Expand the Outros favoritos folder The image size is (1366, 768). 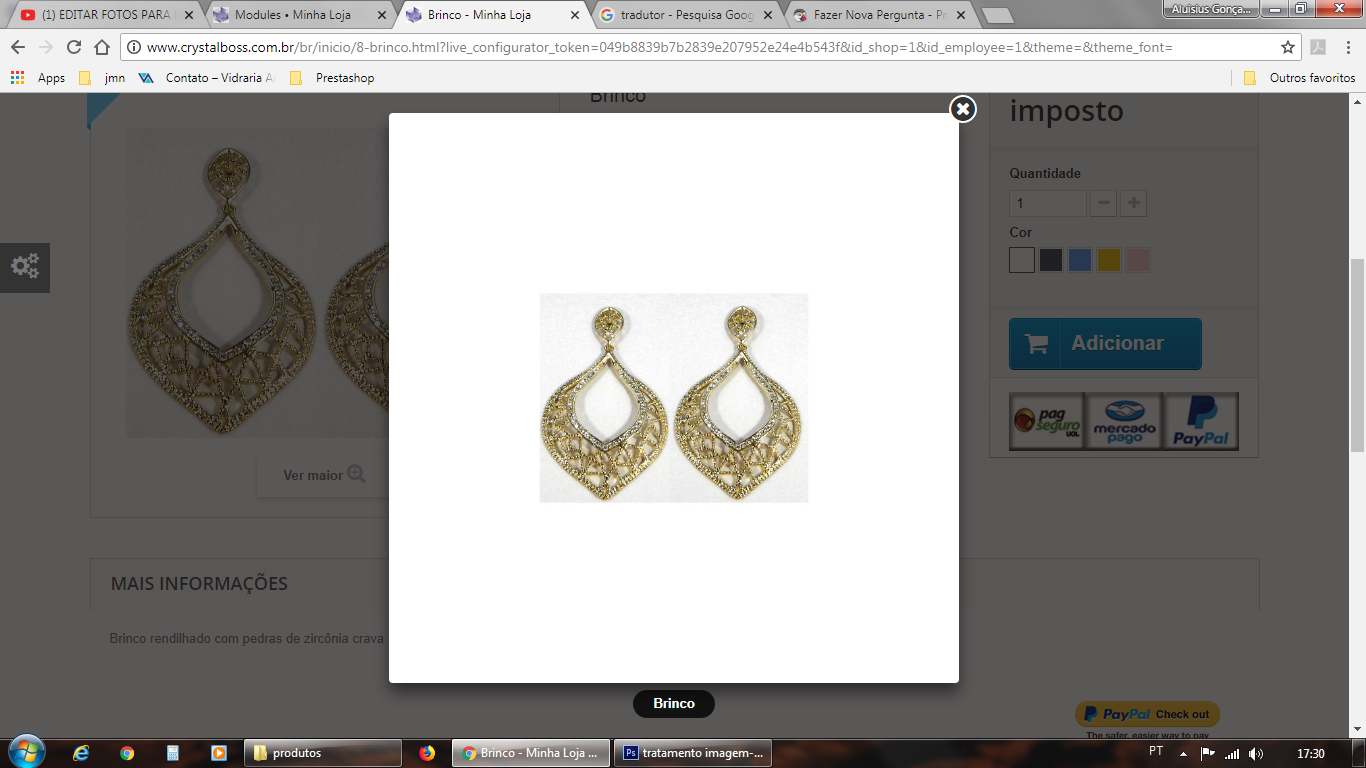click(x=1299, y=78)
